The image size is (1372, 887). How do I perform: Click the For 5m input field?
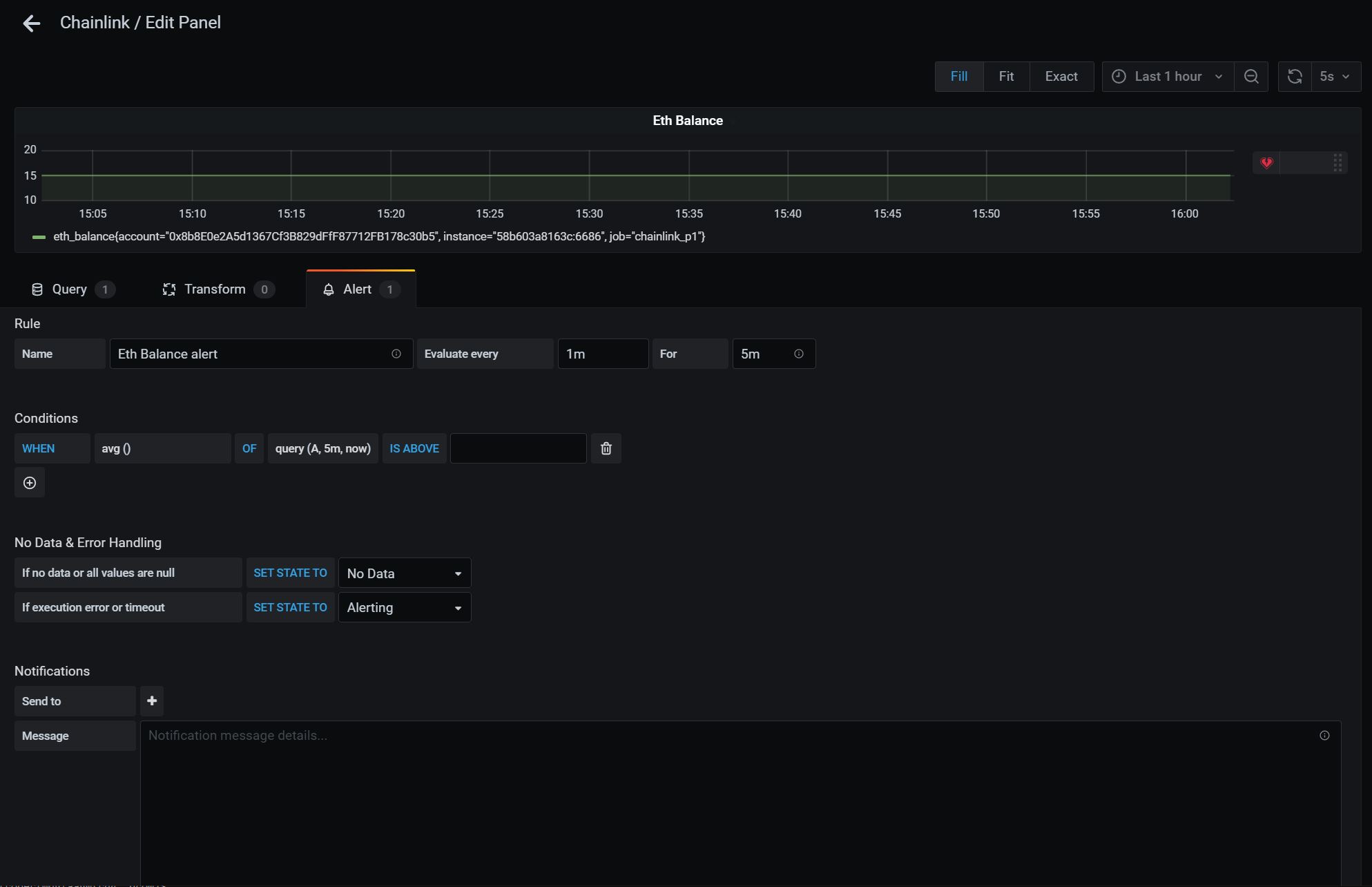(x=773, y=354)
